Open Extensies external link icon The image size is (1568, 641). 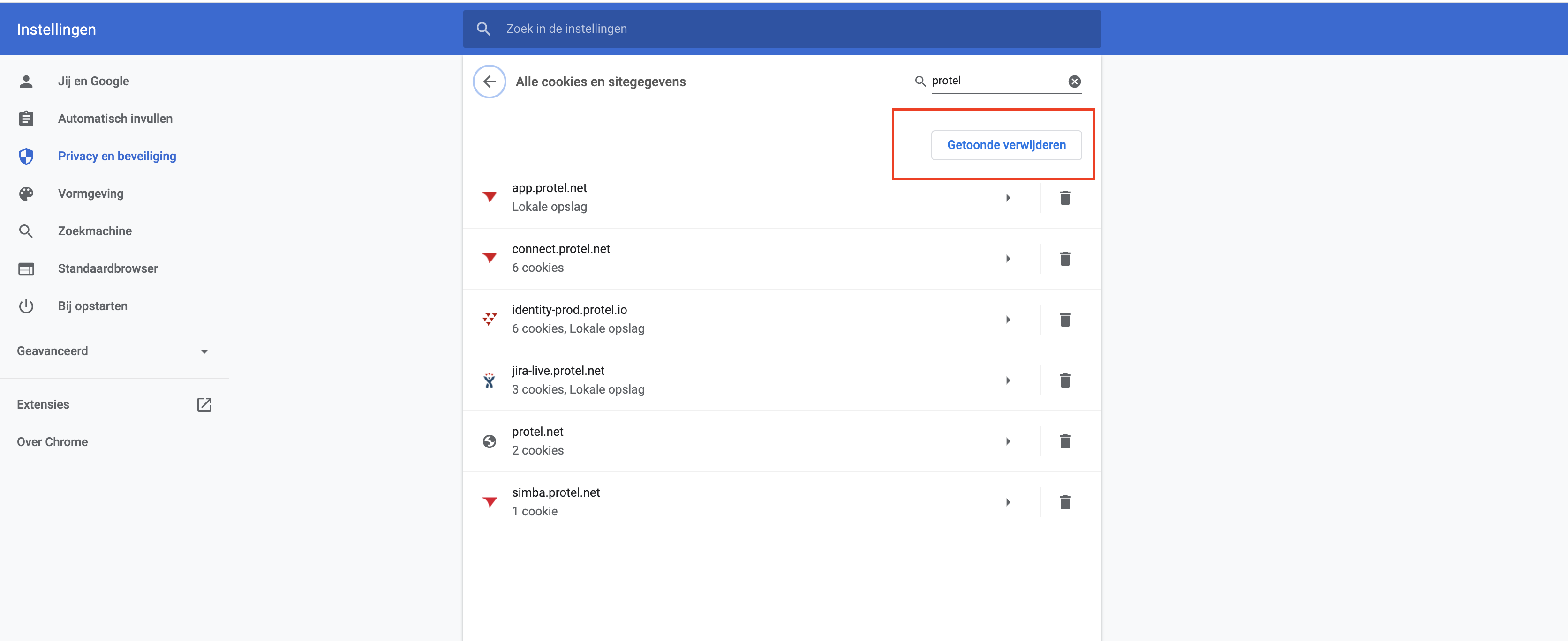[x=204, y=404]
